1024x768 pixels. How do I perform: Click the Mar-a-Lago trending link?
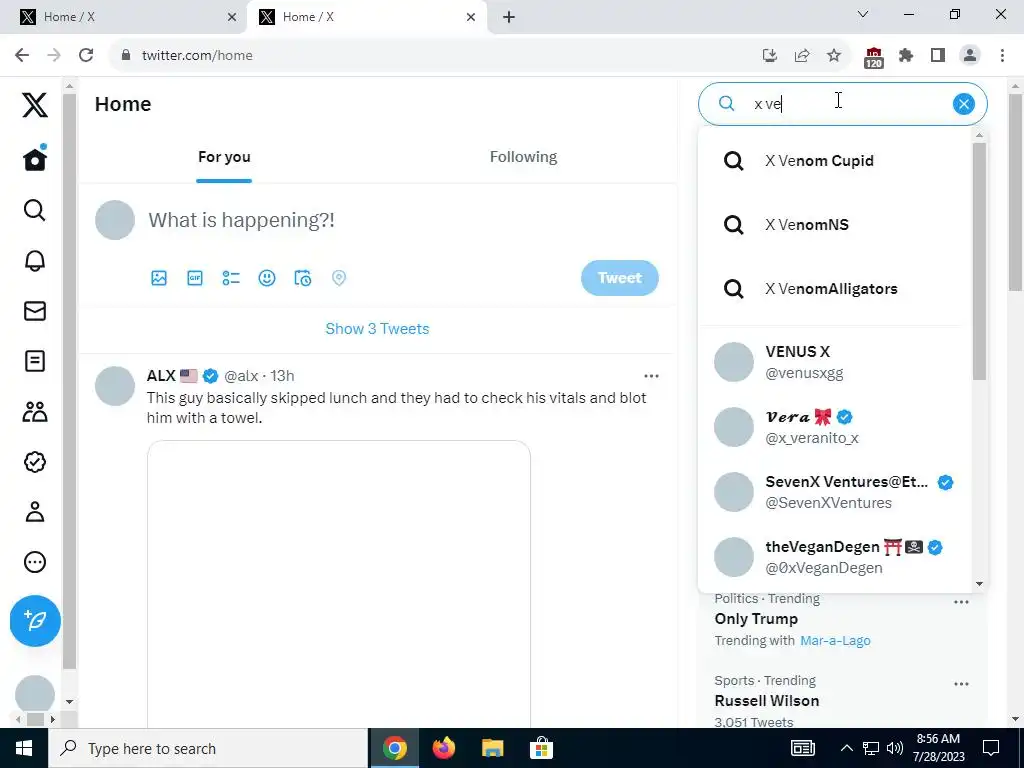tap(835, 641)
